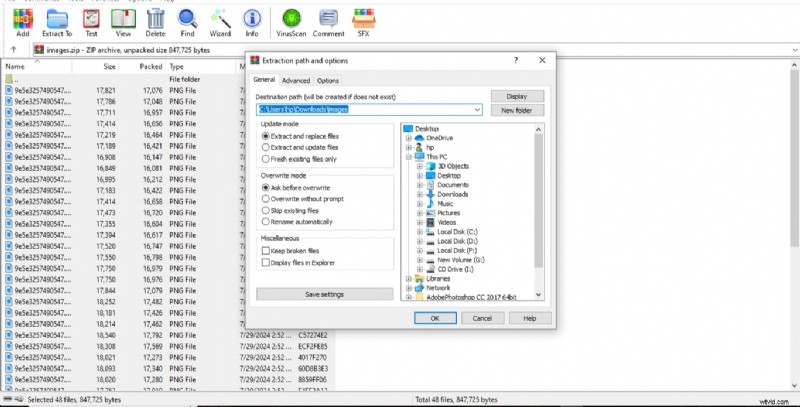Enable Keep broken files checkbox

(x=265, y=251)
